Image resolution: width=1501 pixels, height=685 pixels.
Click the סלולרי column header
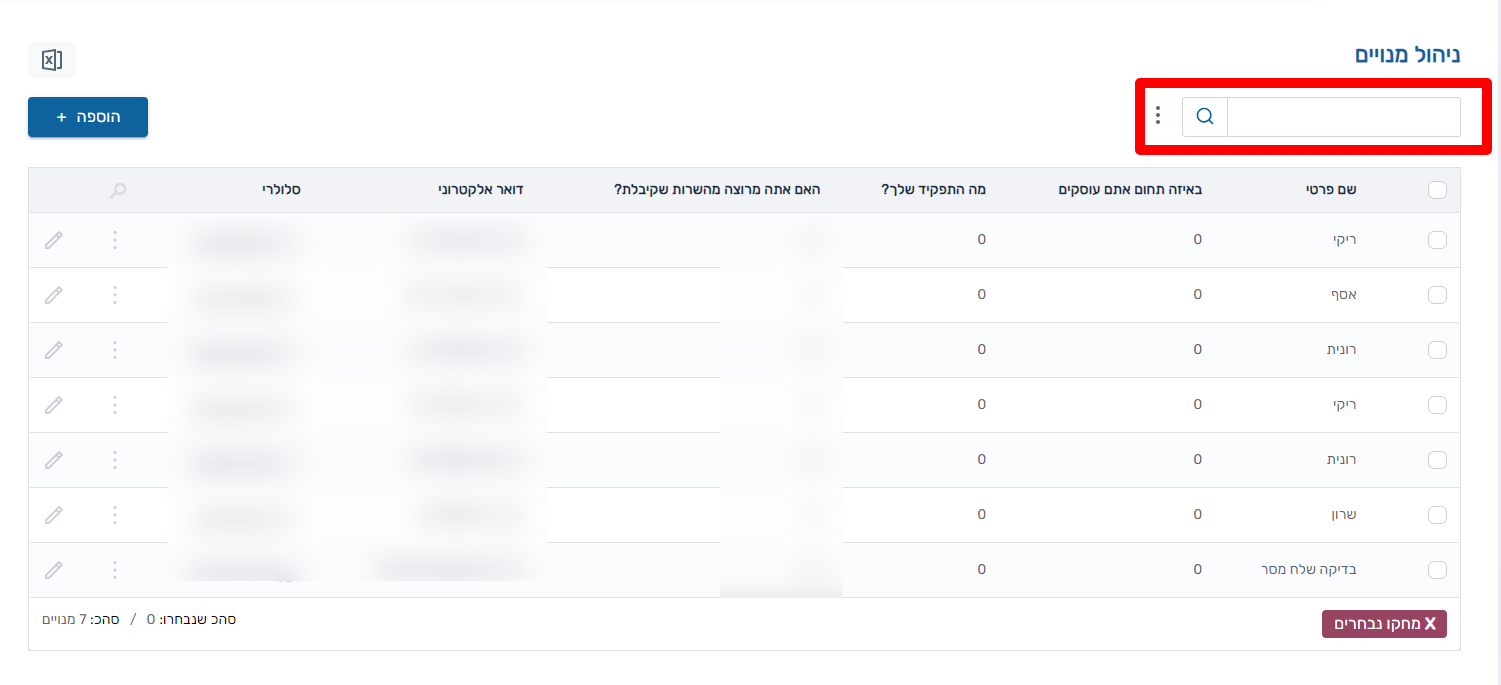[x=281, y=190]
